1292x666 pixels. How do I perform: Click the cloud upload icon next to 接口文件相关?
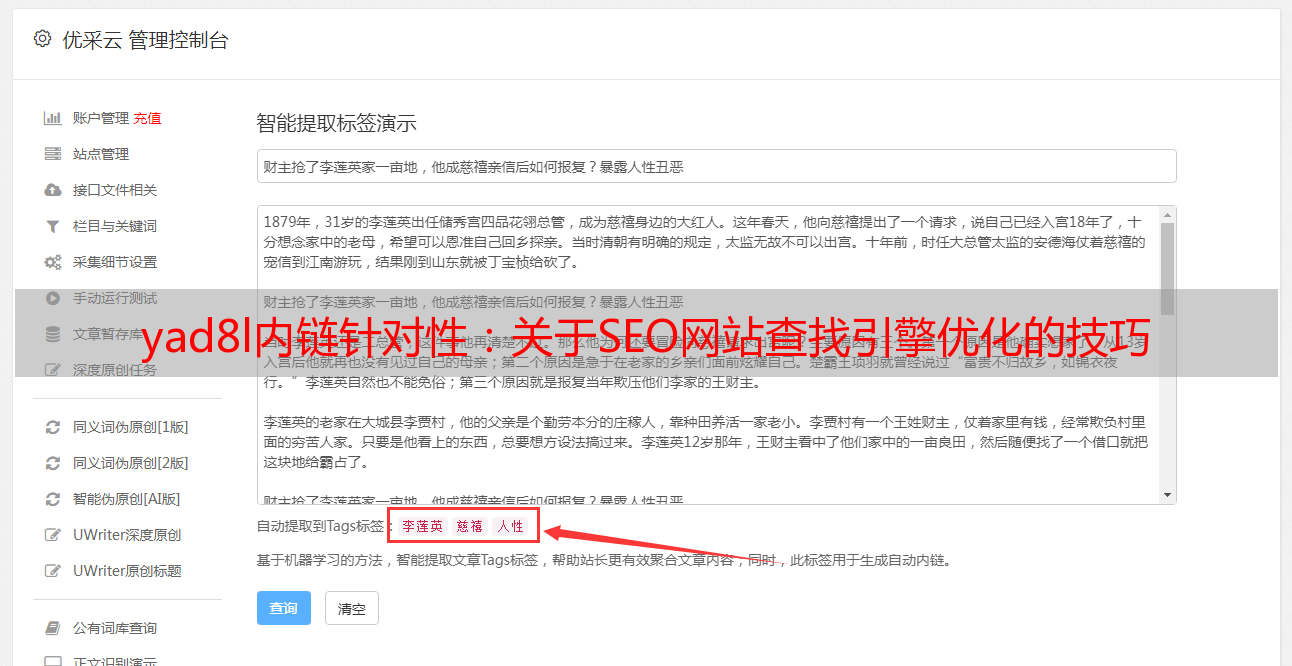tap(53, 190)
